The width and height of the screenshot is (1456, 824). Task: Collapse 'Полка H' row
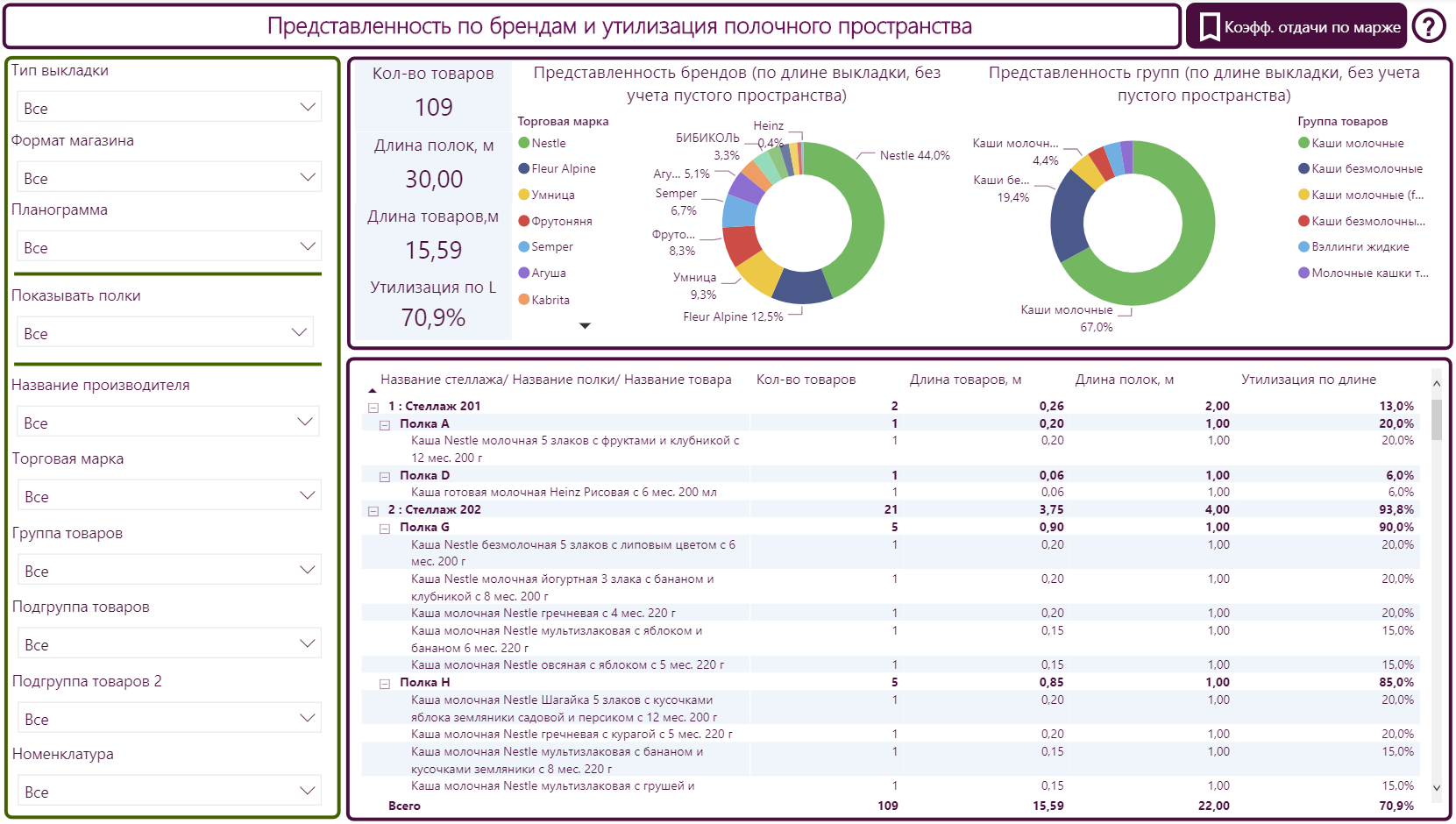click(x=385, y=683)
